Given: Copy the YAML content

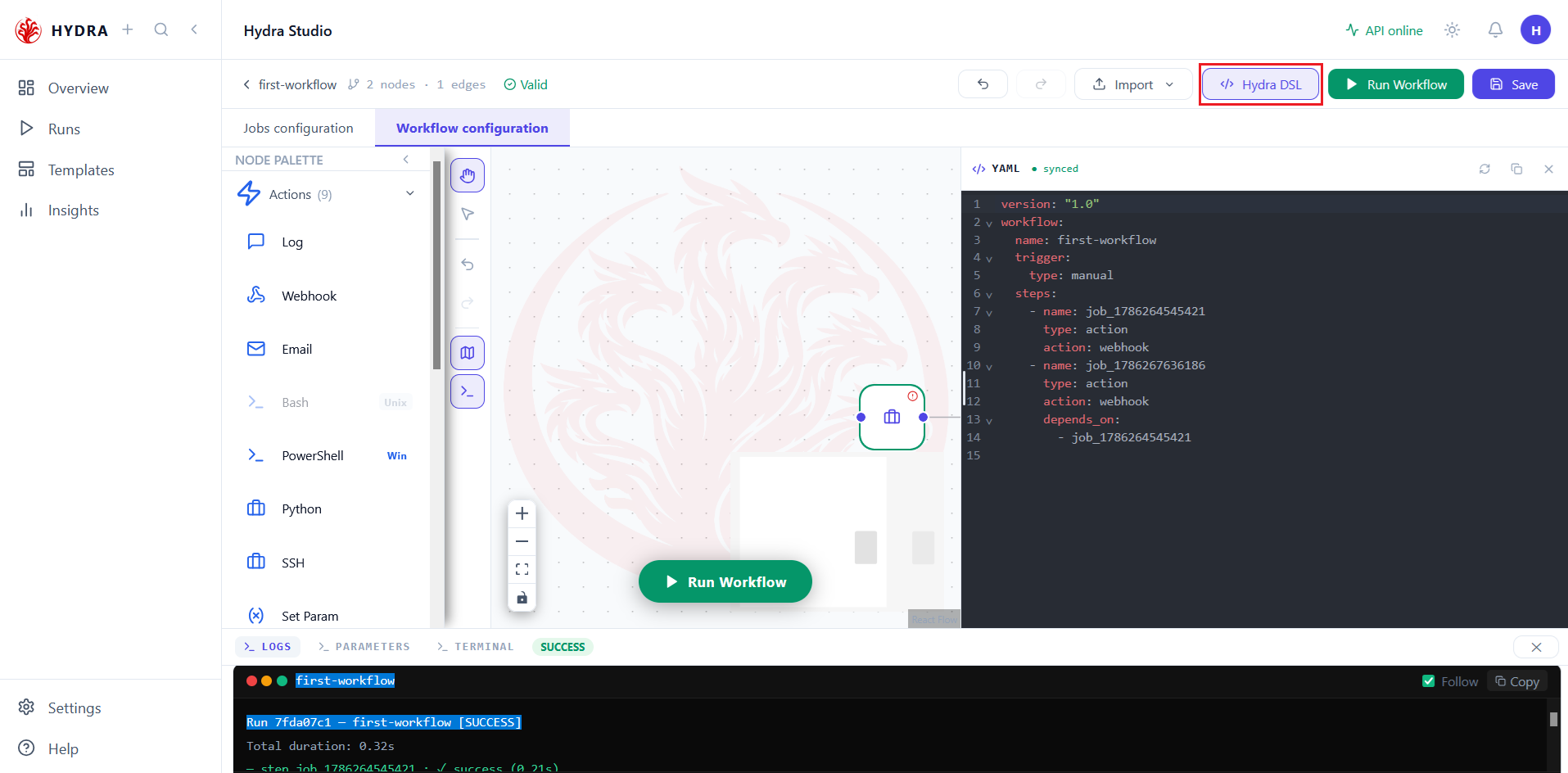Looking at the screenshot, I should [1516, 169].
